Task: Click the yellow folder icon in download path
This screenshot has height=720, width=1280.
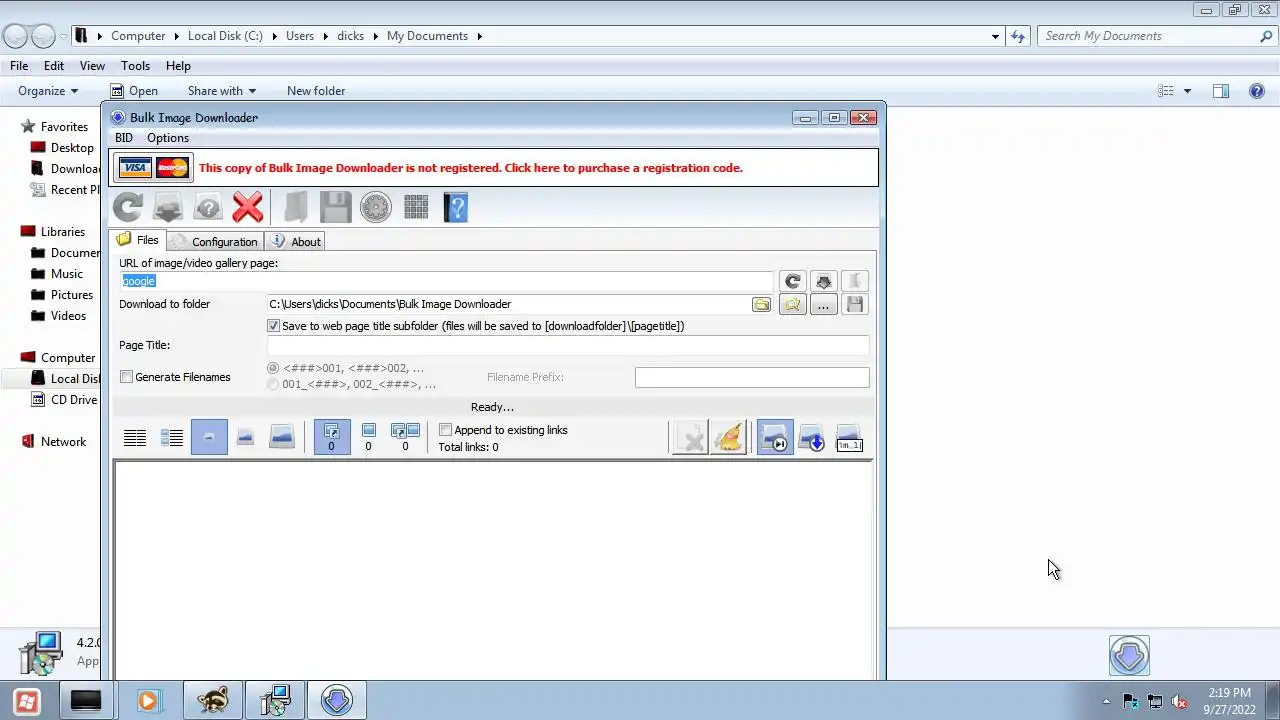Action: (x=761, y=305)
